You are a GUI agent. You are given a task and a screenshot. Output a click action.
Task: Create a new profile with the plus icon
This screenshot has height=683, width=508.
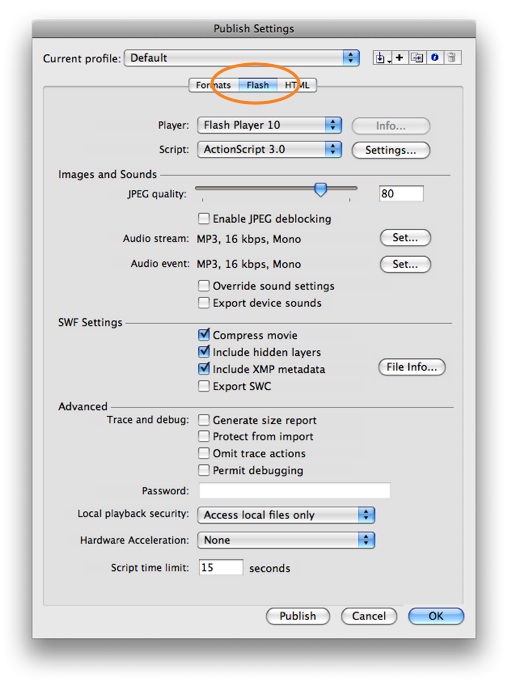(399, 58)
